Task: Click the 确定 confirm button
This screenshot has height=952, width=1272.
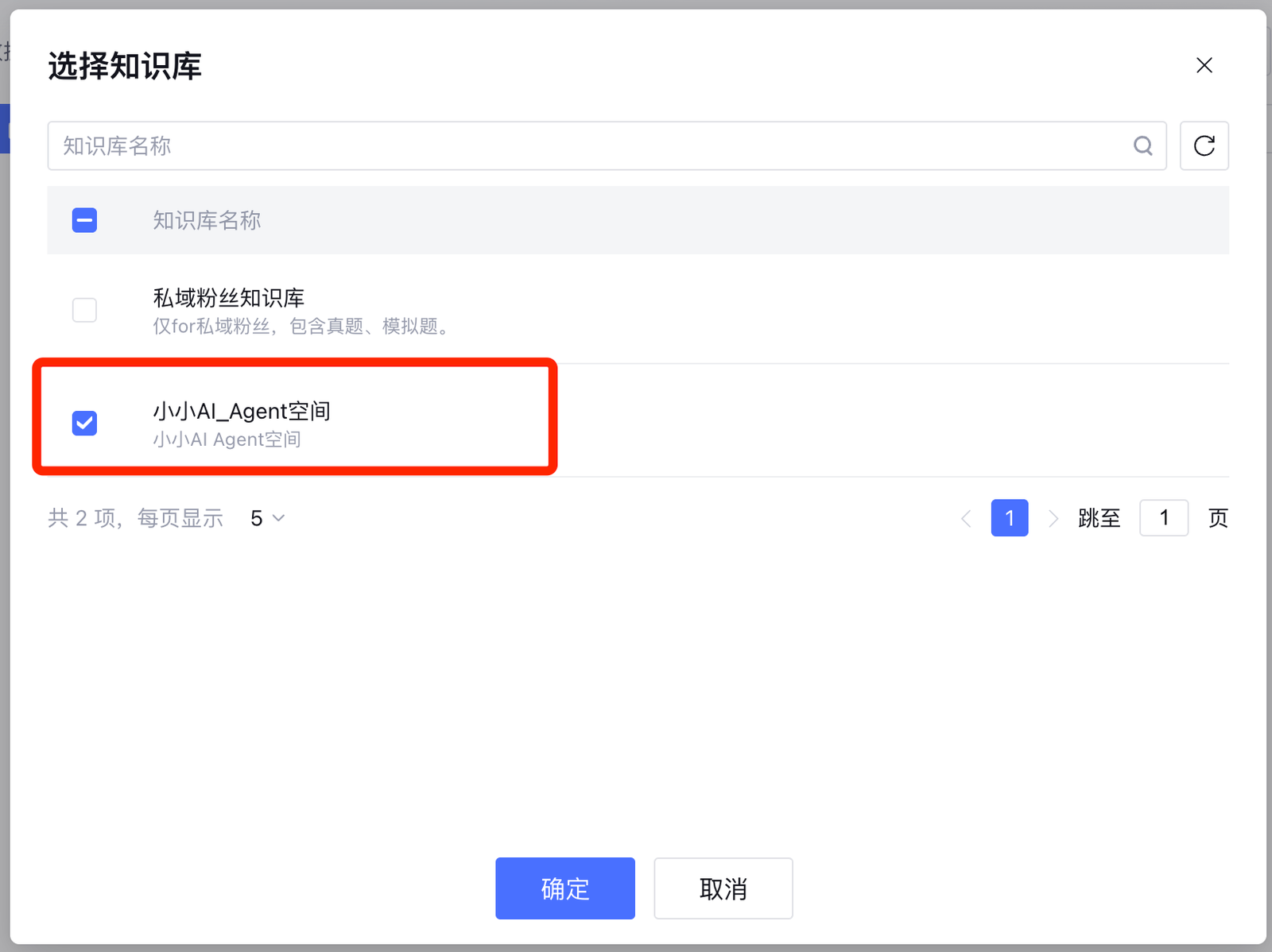Action: 564,888
